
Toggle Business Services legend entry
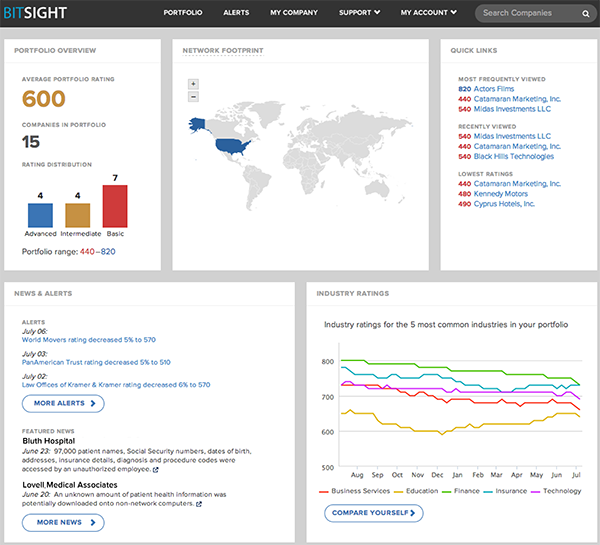coord(354,491)
